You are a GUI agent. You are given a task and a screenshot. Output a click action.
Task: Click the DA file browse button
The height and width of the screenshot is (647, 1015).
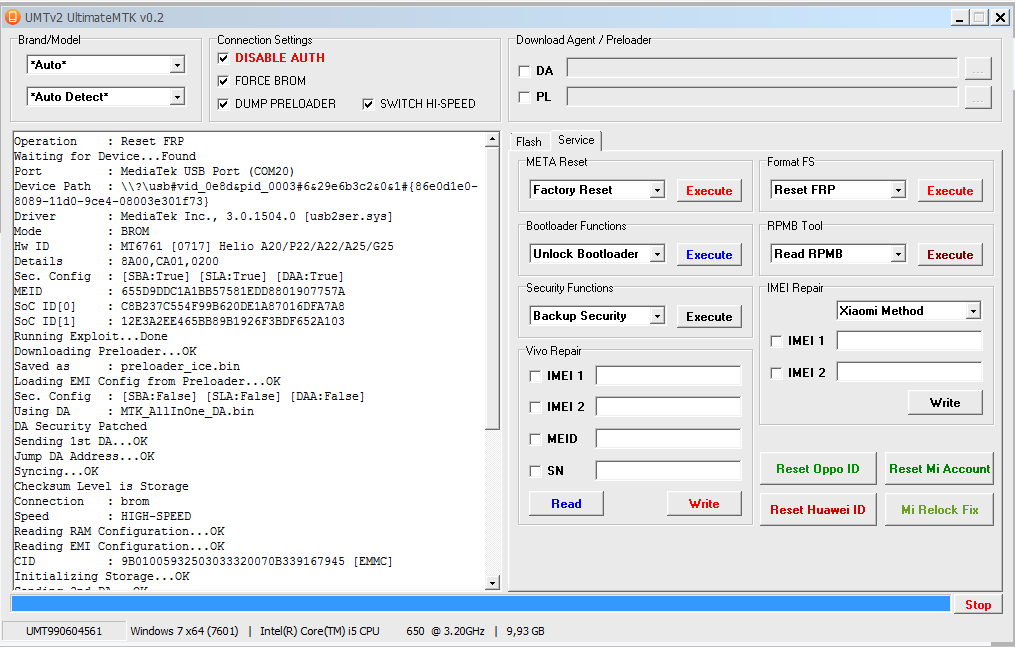[x=978, y=69]
